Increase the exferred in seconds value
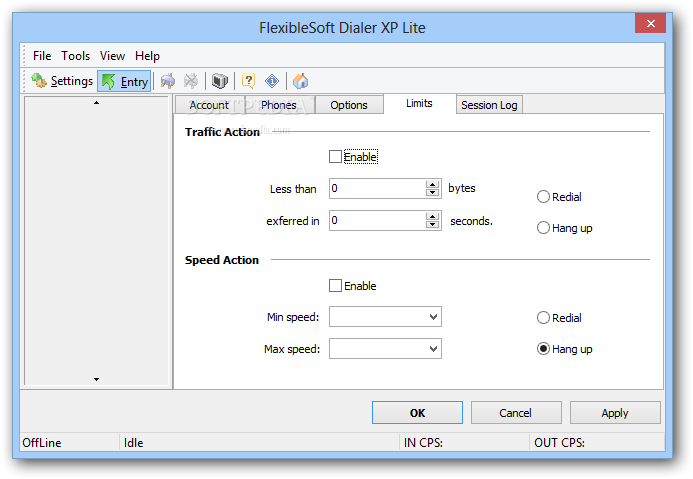 [433, 216]
